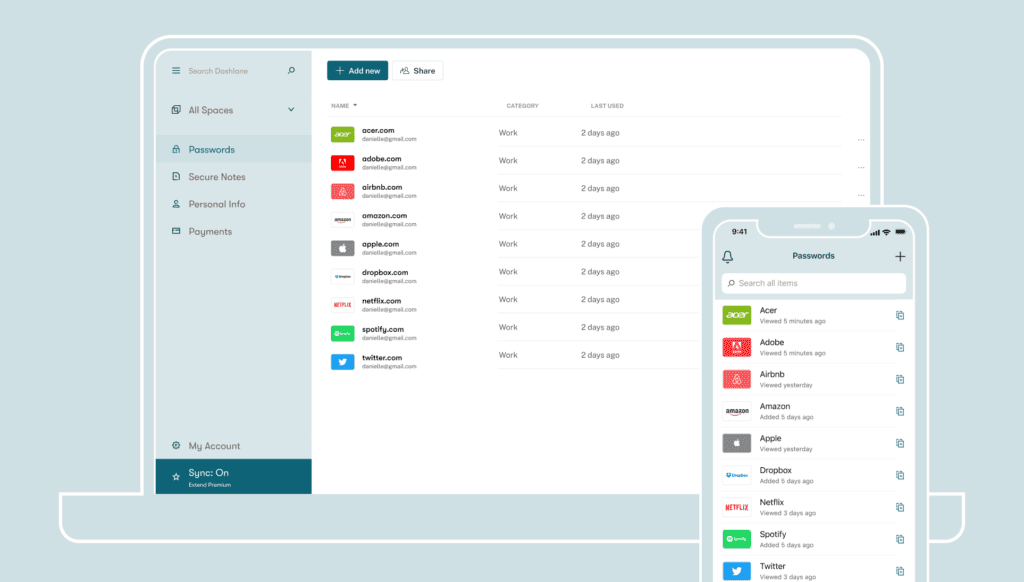This screenshot has height=582, width=1024.
Task: Open Passwords section in sidebar
Action: (233, 150)
